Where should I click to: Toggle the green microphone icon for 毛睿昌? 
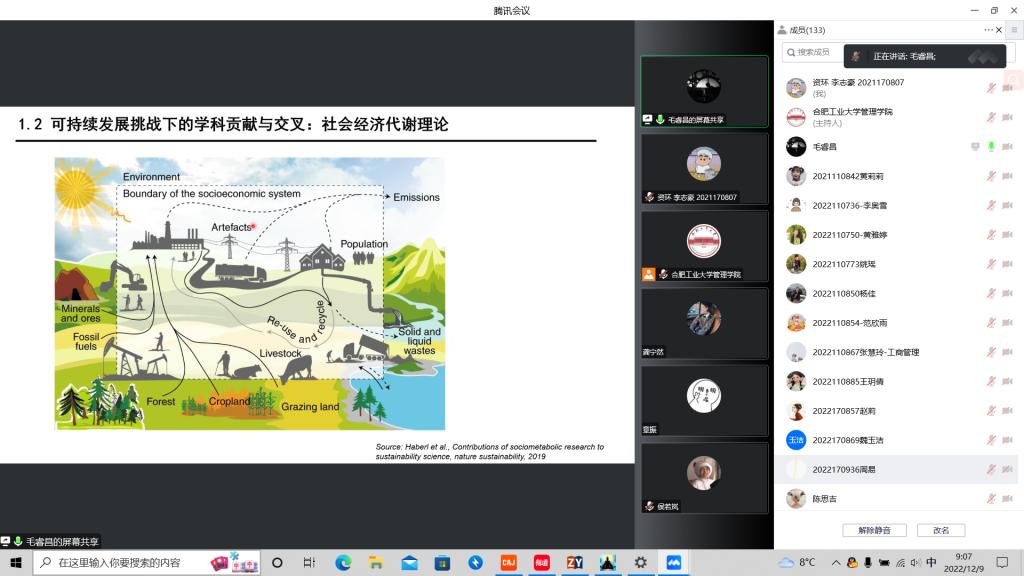991,147
